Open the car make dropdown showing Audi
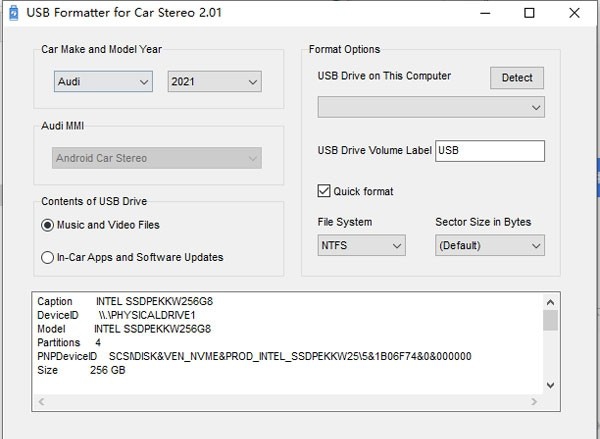Image resolution: width=600 pixels, height=439 pixels. coord(103,82)
